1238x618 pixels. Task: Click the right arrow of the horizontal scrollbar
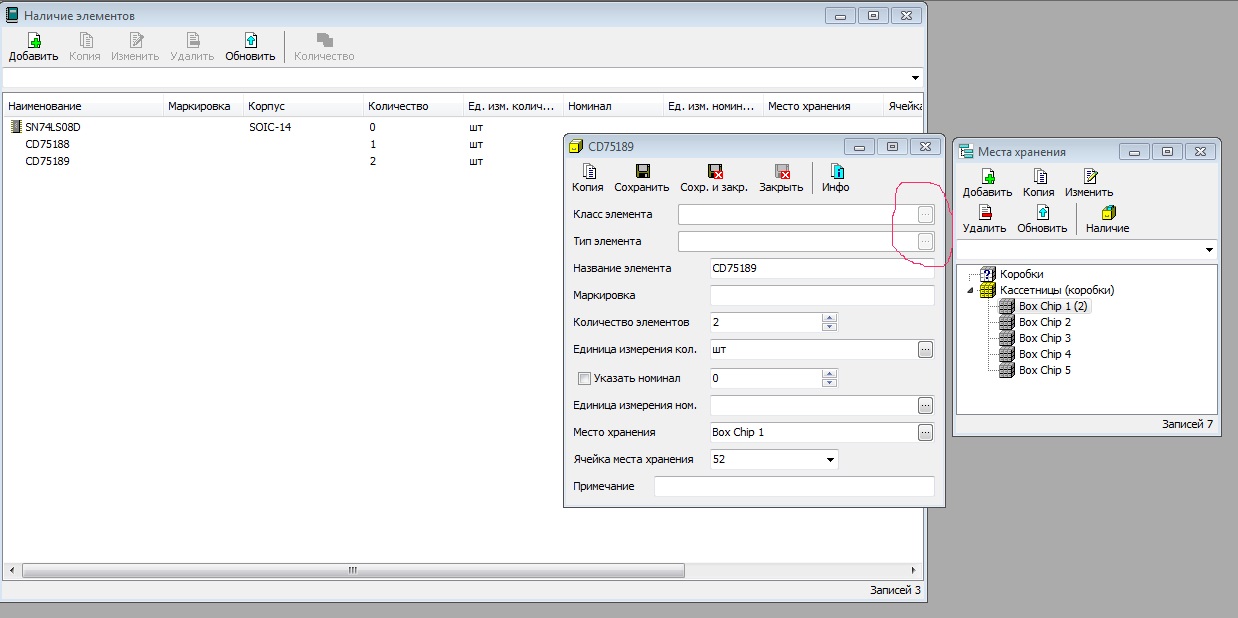(x=915, y=570)
